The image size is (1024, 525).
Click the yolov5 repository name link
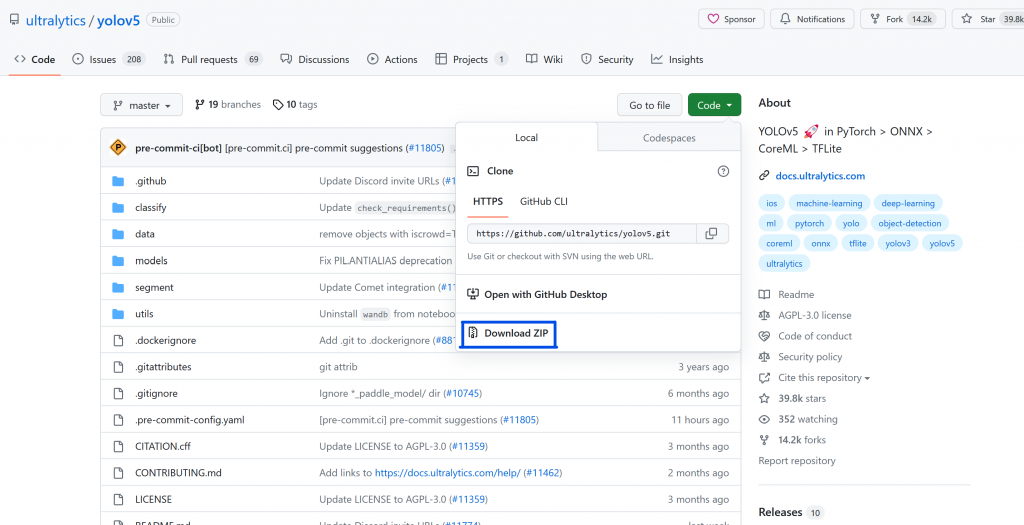coord(119,20)
